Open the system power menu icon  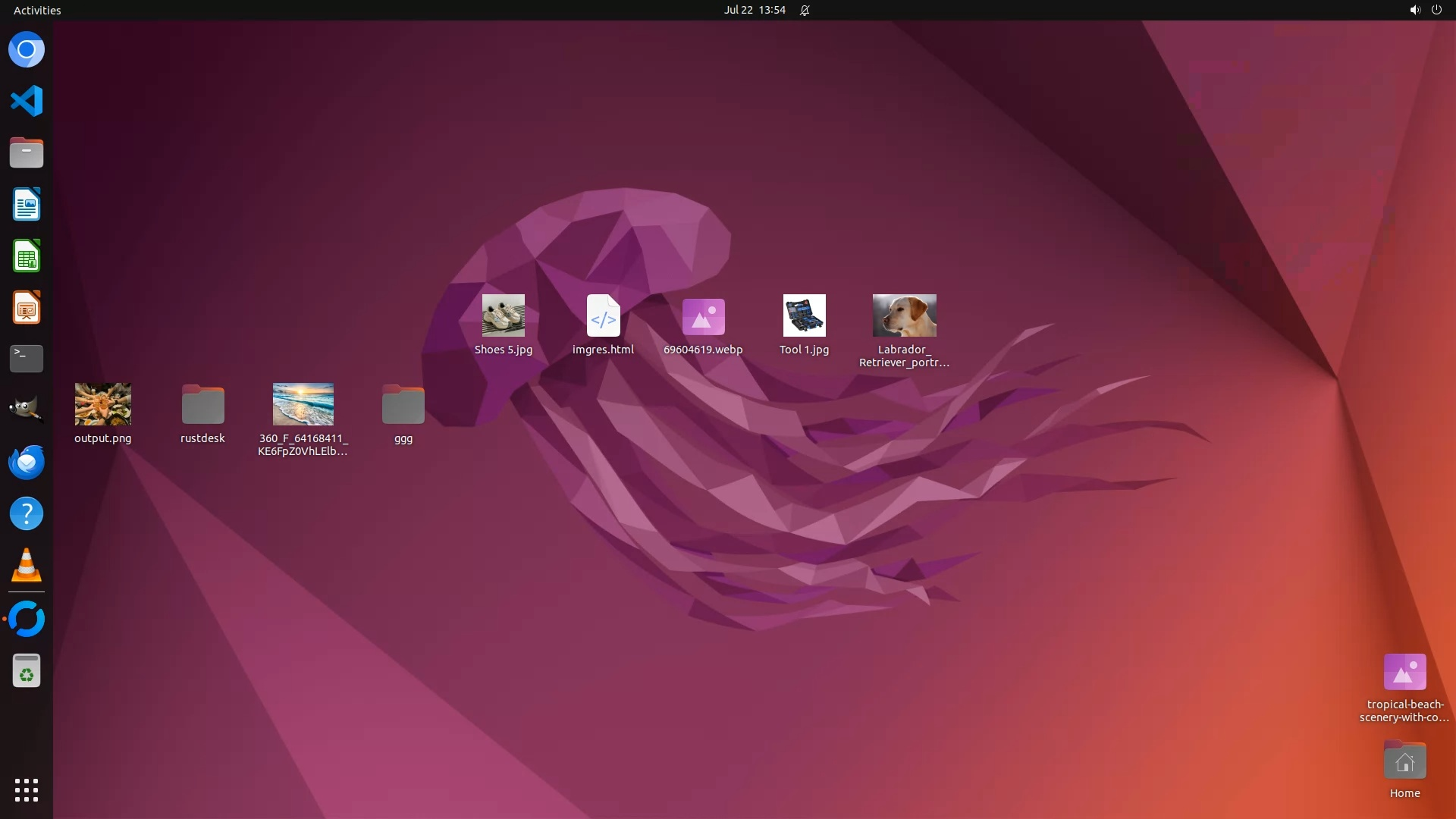coord(1436,10)
